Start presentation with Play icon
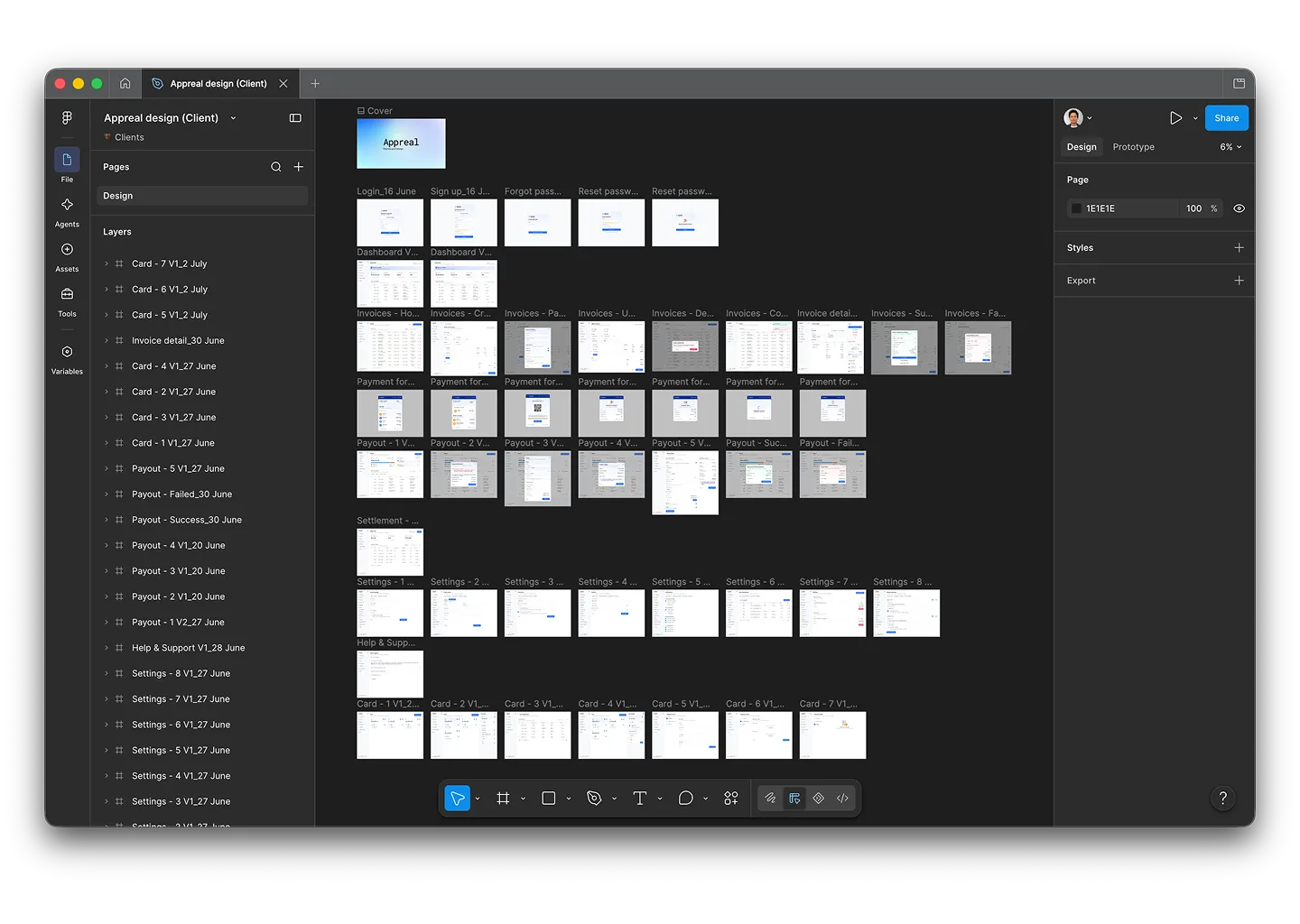Viewport: 1300px width, 924px height. click(1175, 118)
